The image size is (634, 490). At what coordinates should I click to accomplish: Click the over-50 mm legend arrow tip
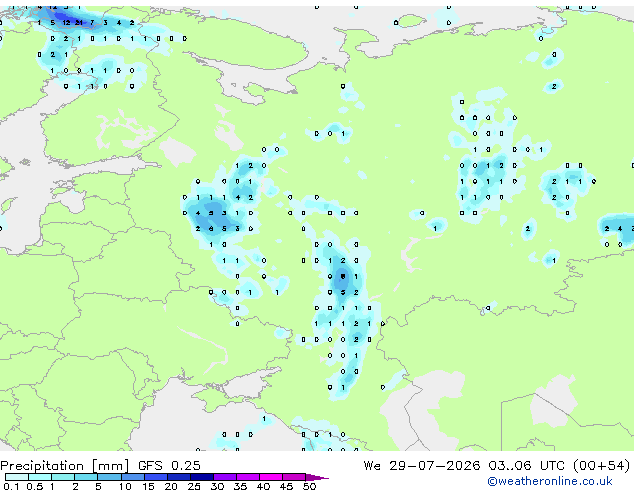pyautogui.click(x=317, y=477)
